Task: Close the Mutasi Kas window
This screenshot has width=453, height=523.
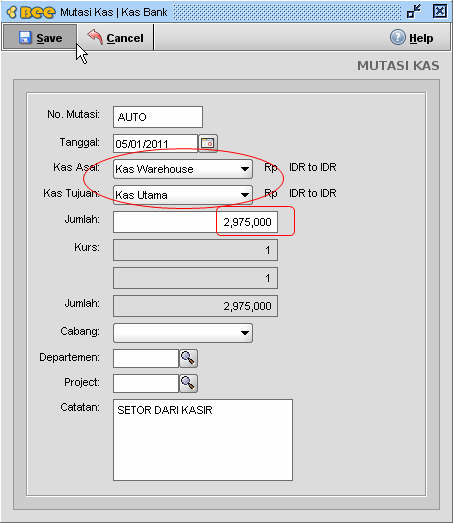Action: (x=440, y=11)
